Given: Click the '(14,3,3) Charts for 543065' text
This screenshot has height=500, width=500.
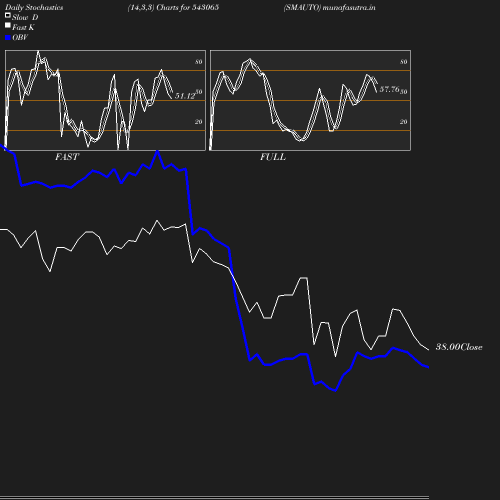Looking at the screenshot, I should (x=173, y=7).
